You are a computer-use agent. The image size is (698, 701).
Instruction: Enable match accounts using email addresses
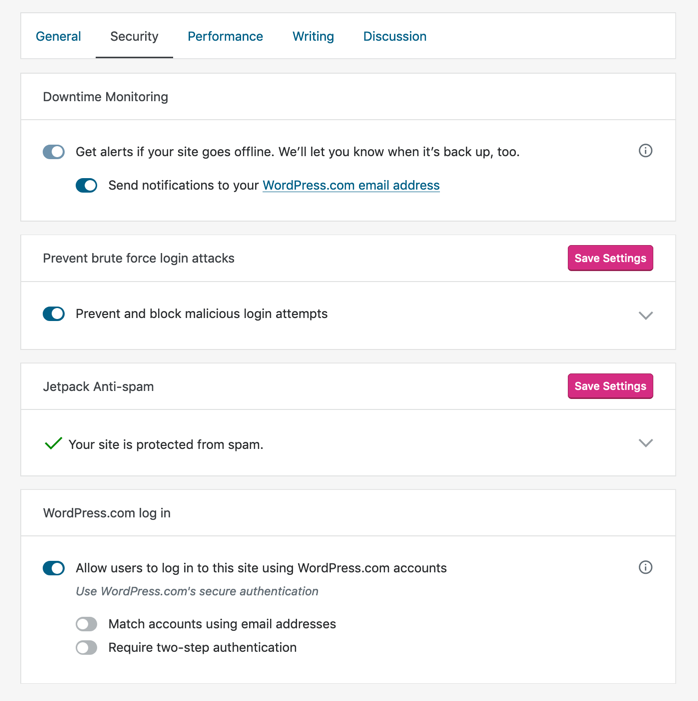click(x=87, y=624)
